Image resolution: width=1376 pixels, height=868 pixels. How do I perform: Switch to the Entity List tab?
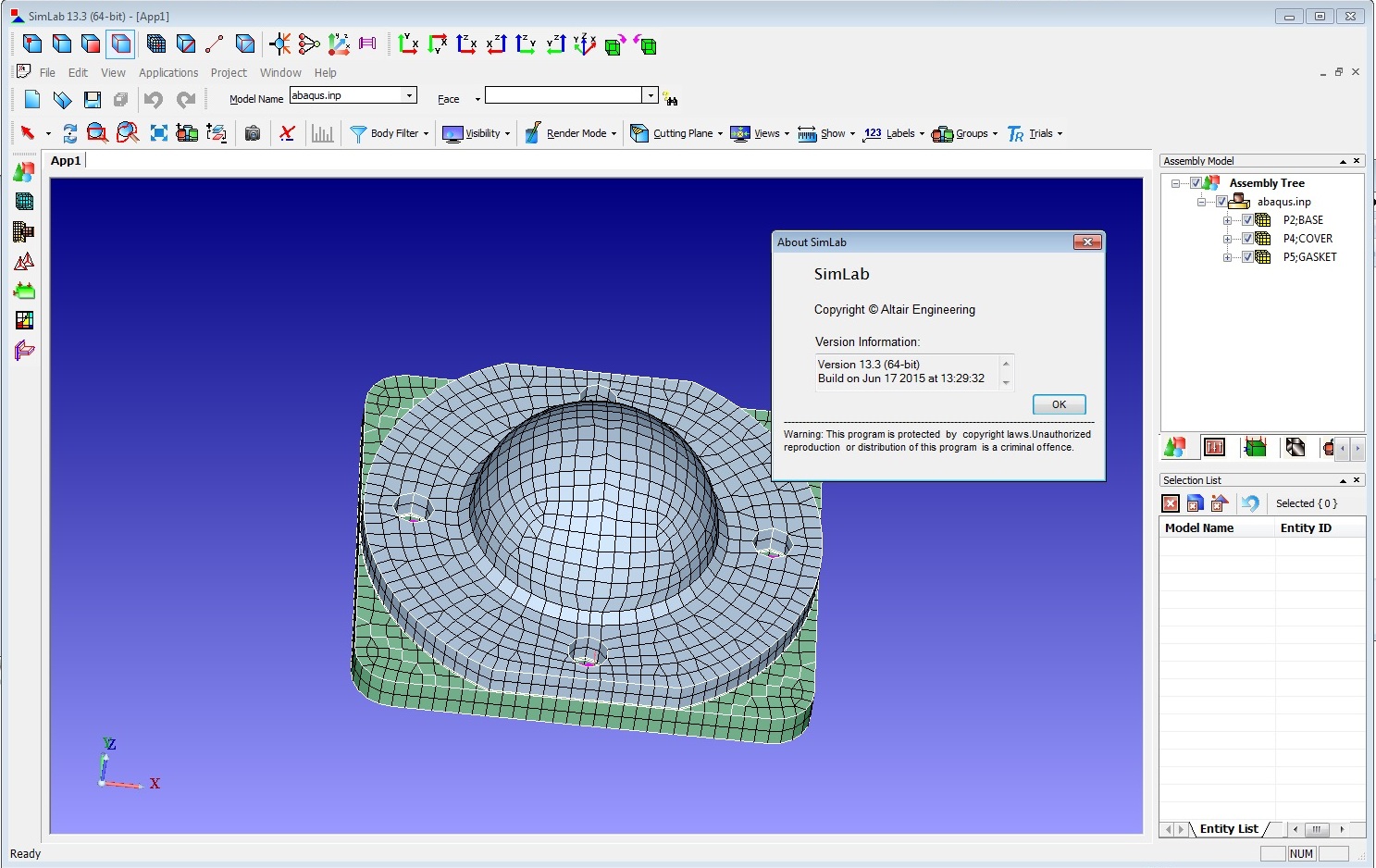click(x=1229, y=829)
